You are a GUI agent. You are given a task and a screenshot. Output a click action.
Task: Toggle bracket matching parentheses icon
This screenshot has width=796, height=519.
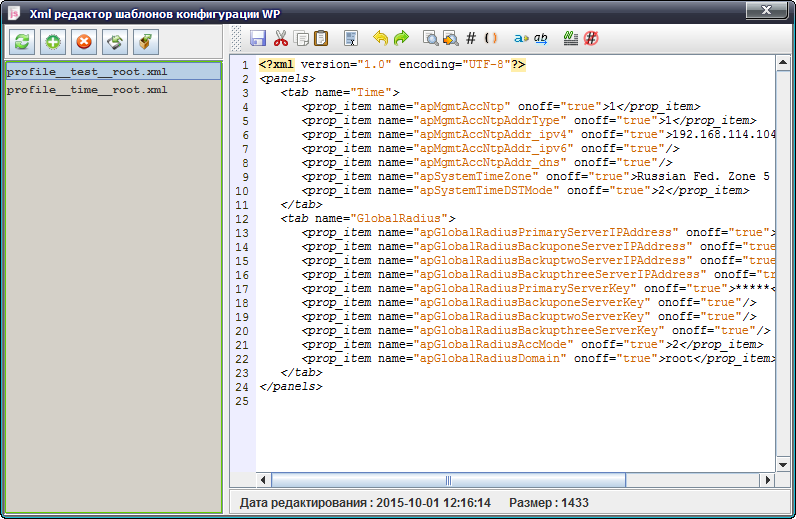(x=491, y=38)
